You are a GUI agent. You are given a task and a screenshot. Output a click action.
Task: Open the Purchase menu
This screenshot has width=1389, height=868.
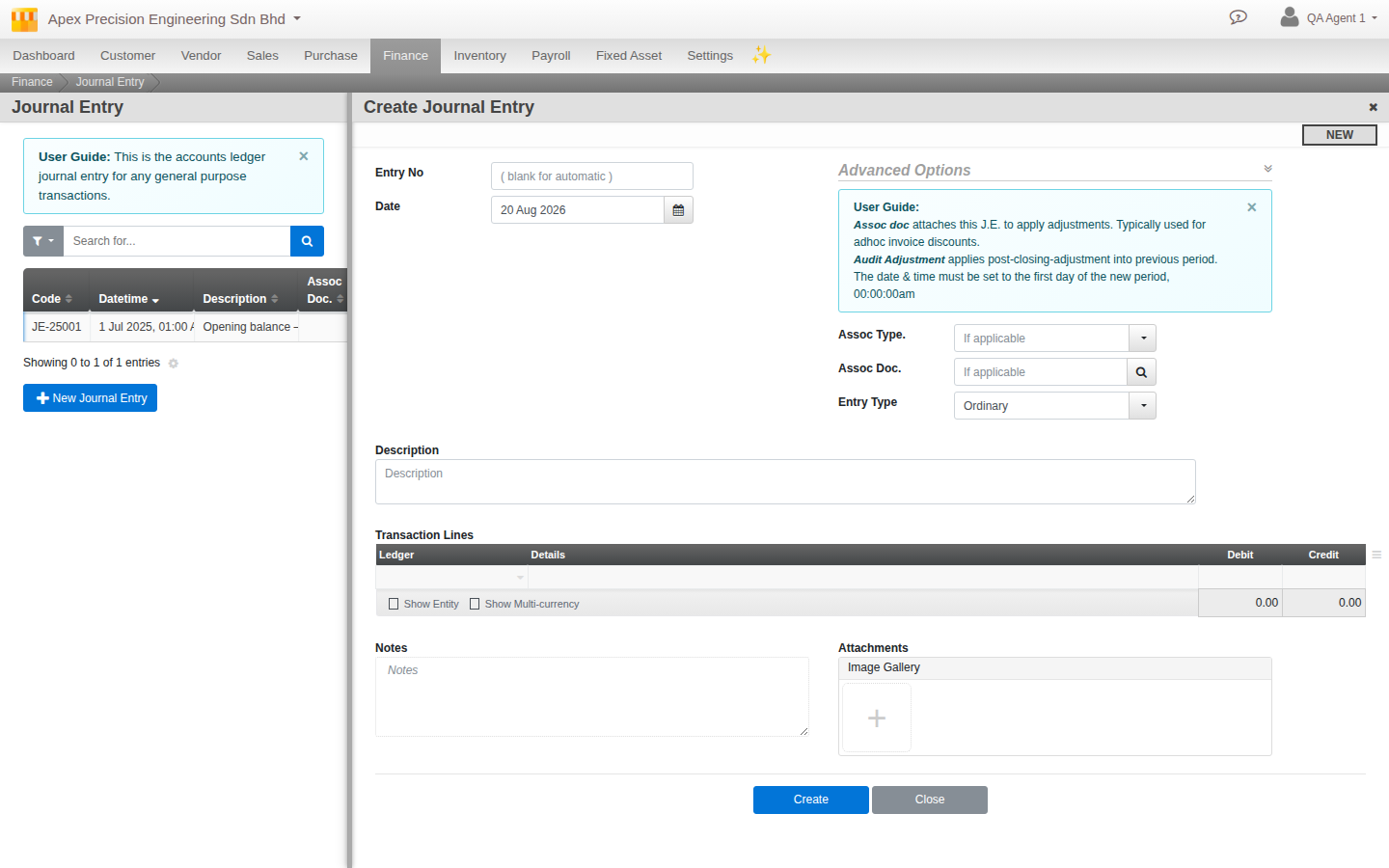[x=331, y=56]
